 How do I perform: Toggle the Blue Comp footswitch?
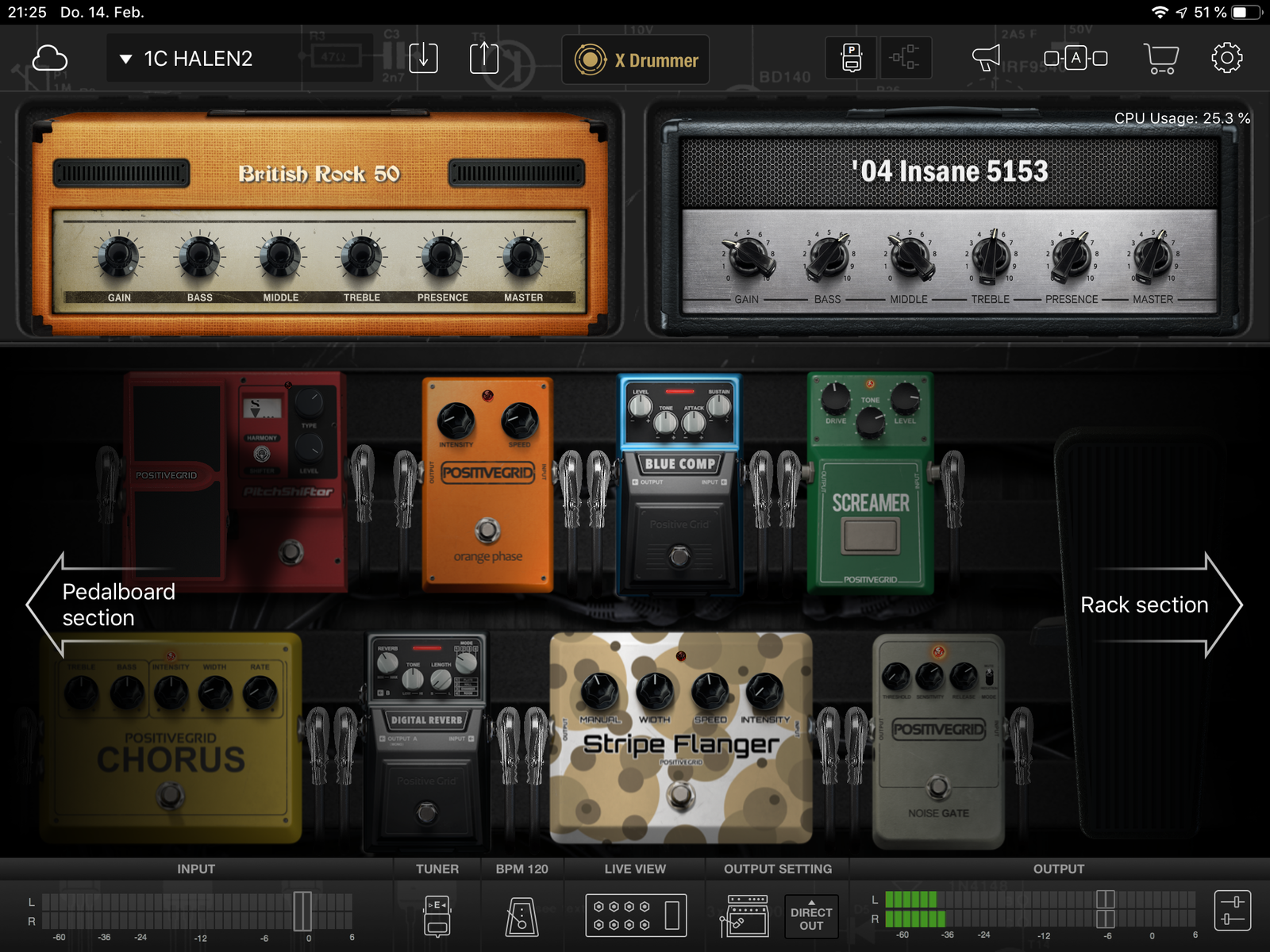(679, 556)
